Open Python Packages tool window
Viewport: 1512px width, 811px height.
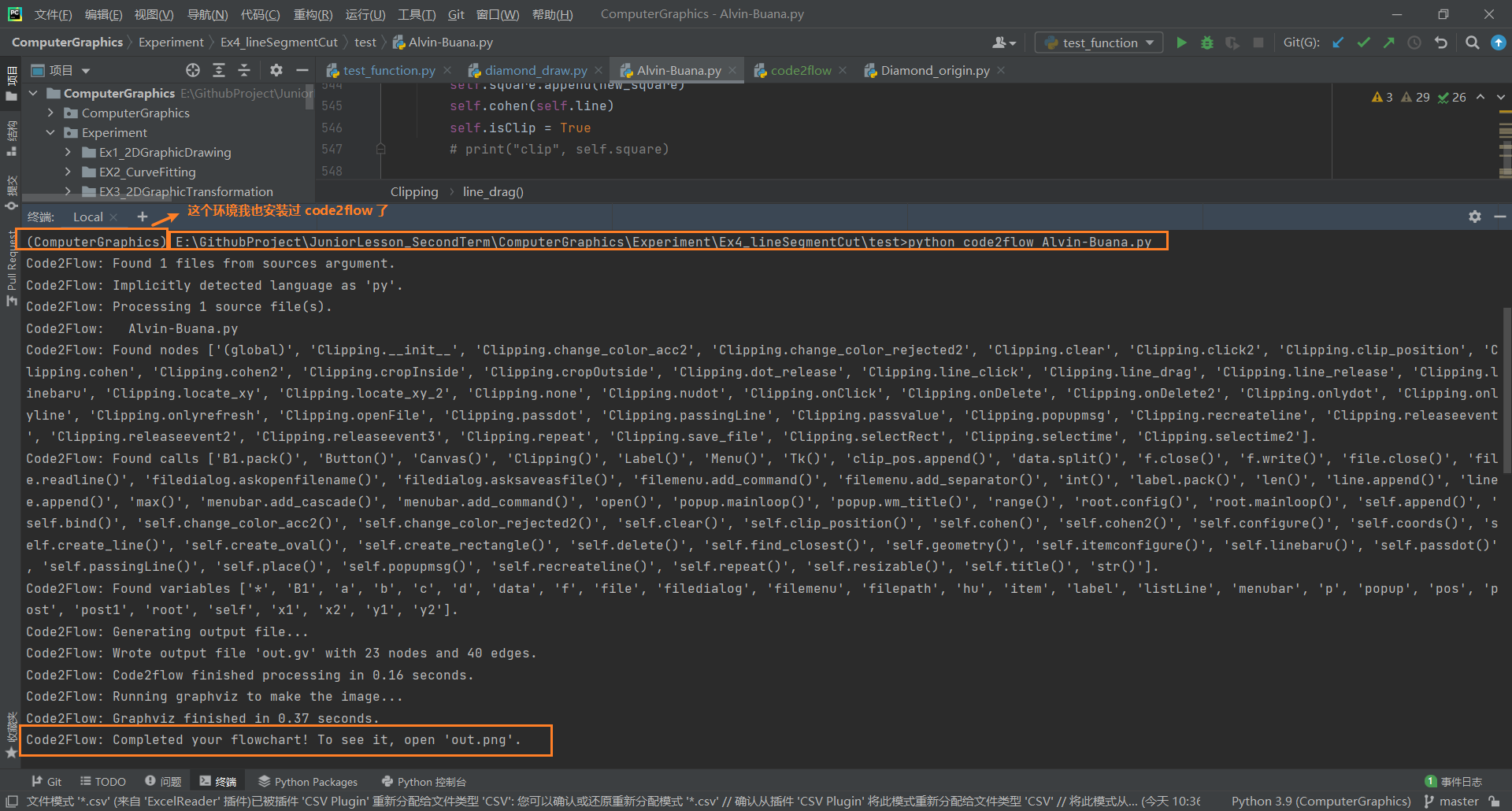[x=308, y=781]
